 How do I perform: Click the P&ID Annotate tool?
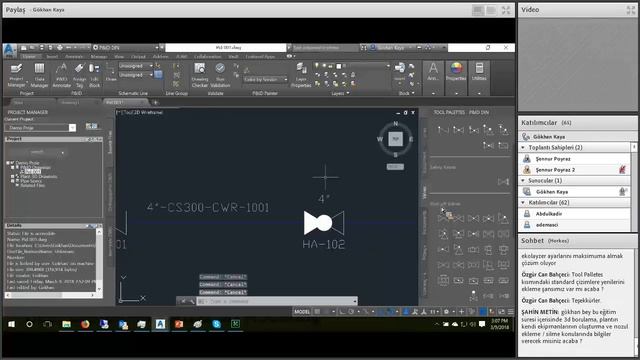coord(62,76)
